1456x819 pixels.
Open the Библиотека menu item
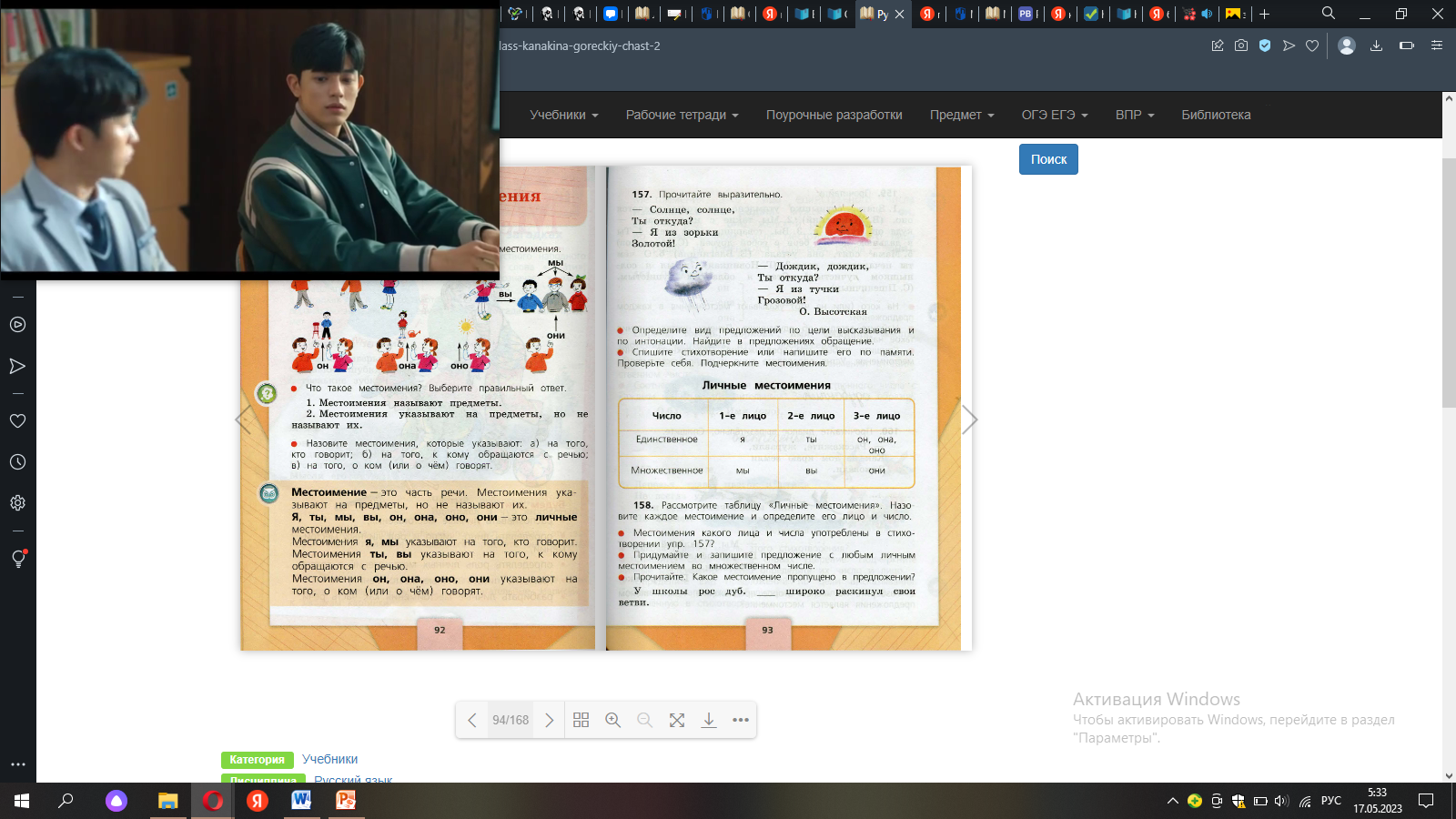click(1216, 115)
